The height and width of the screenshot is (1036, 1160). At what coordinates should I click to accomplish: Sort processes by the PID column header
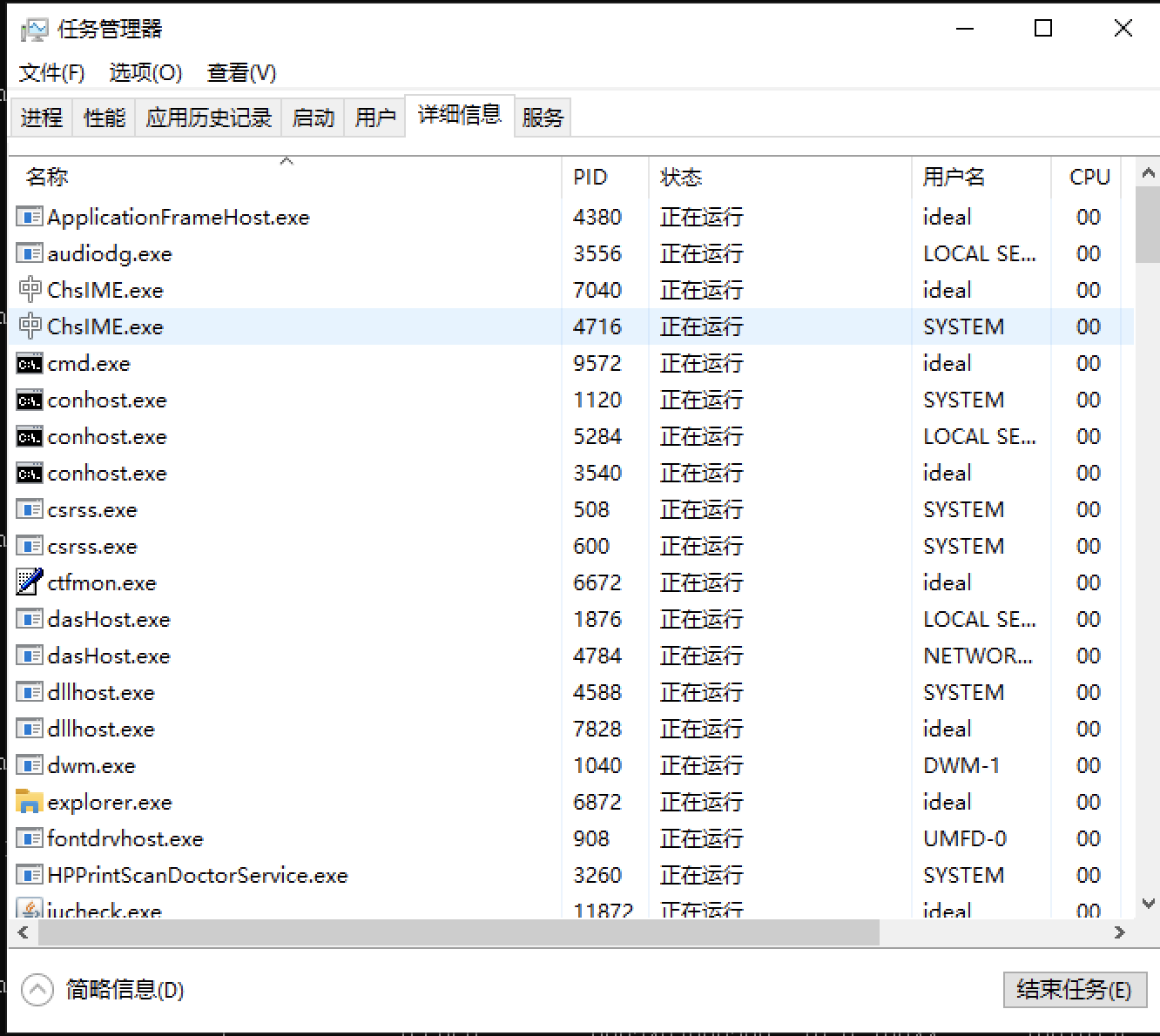tap(590, 178)
